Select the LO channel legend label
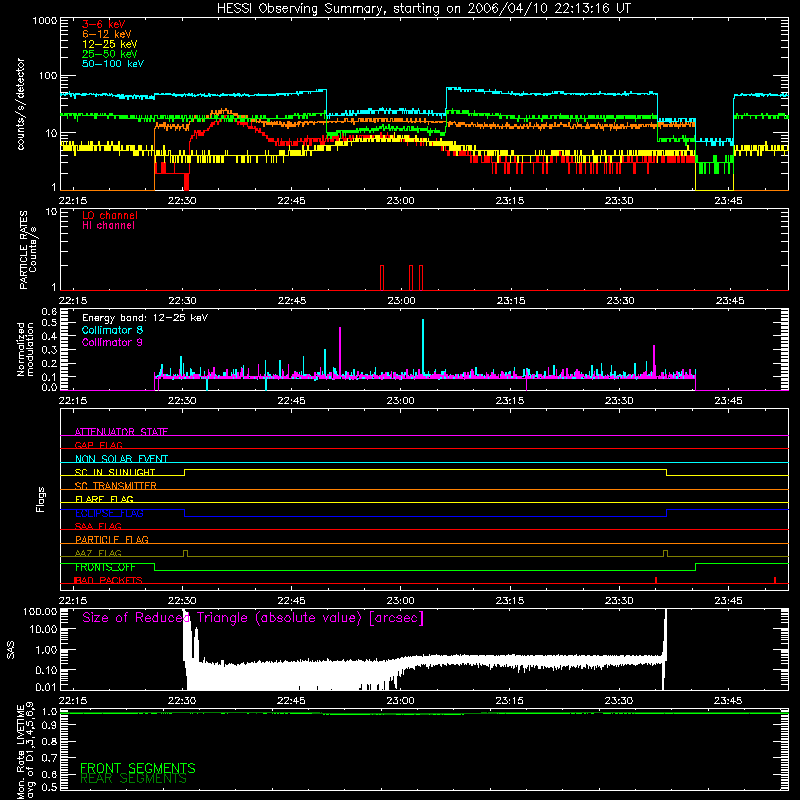 coord(110,215)
